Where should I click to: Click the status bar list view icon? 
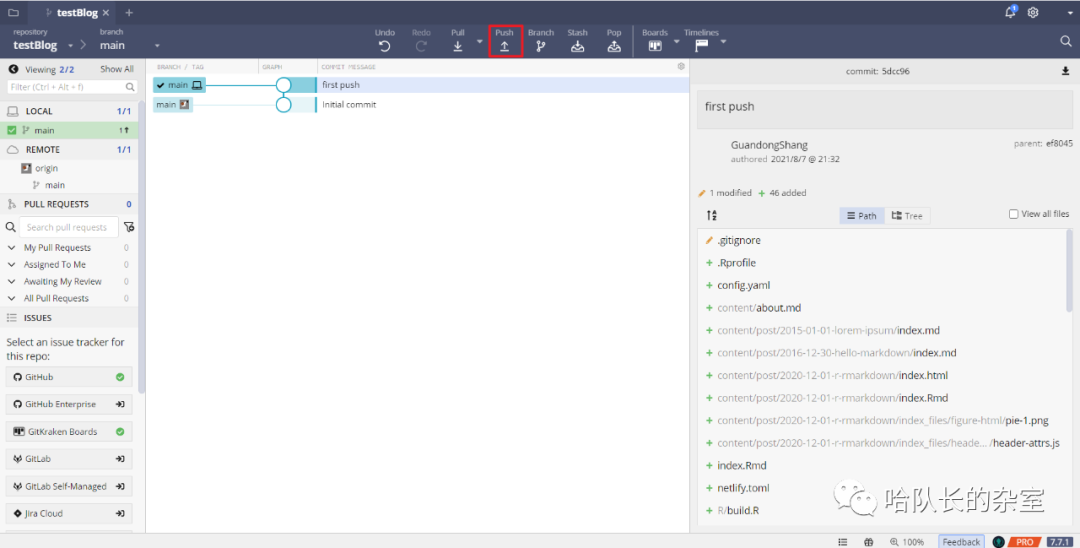point(842,542)
